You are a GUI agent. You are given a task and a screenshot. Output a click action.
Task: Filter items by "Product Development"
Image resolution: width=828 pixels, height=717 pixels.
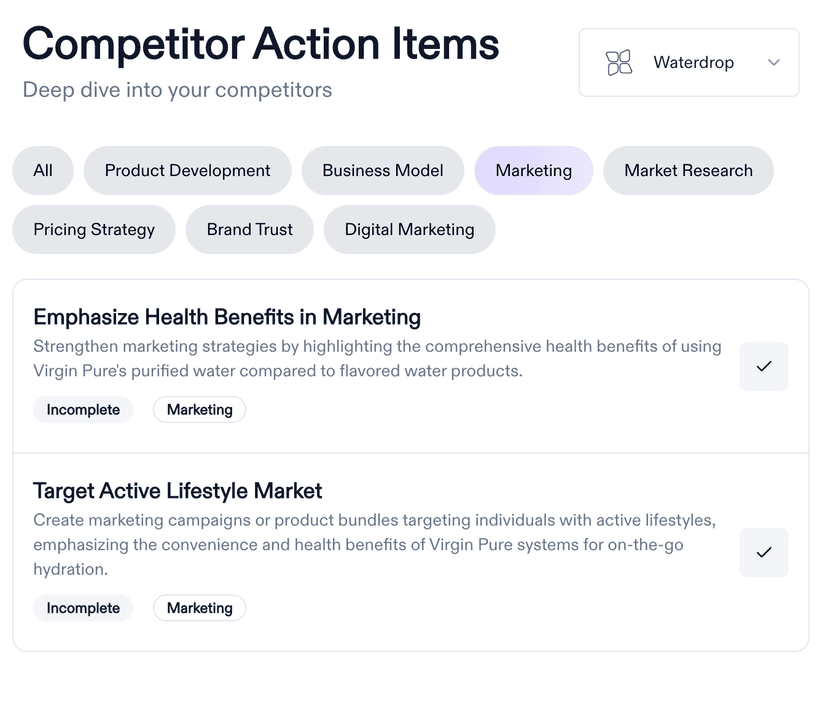click(x=187, y=170)
